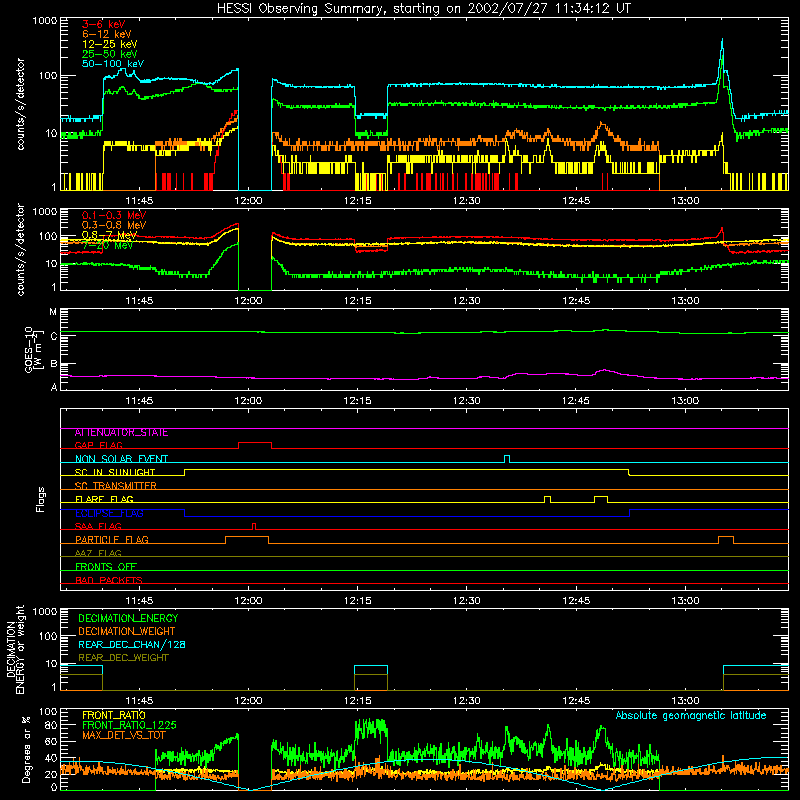Viewport: 800px width, 800px height.
Task: Click the narrow SAA_FLAG pulse near 12:00
Action: coord(254,526)
